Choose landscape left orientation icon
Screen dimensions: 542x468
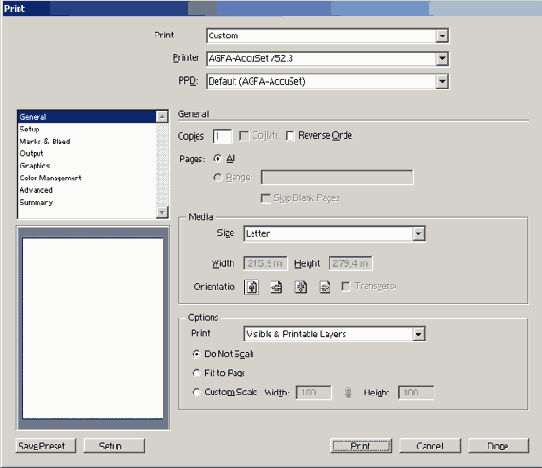coord(276,287)
